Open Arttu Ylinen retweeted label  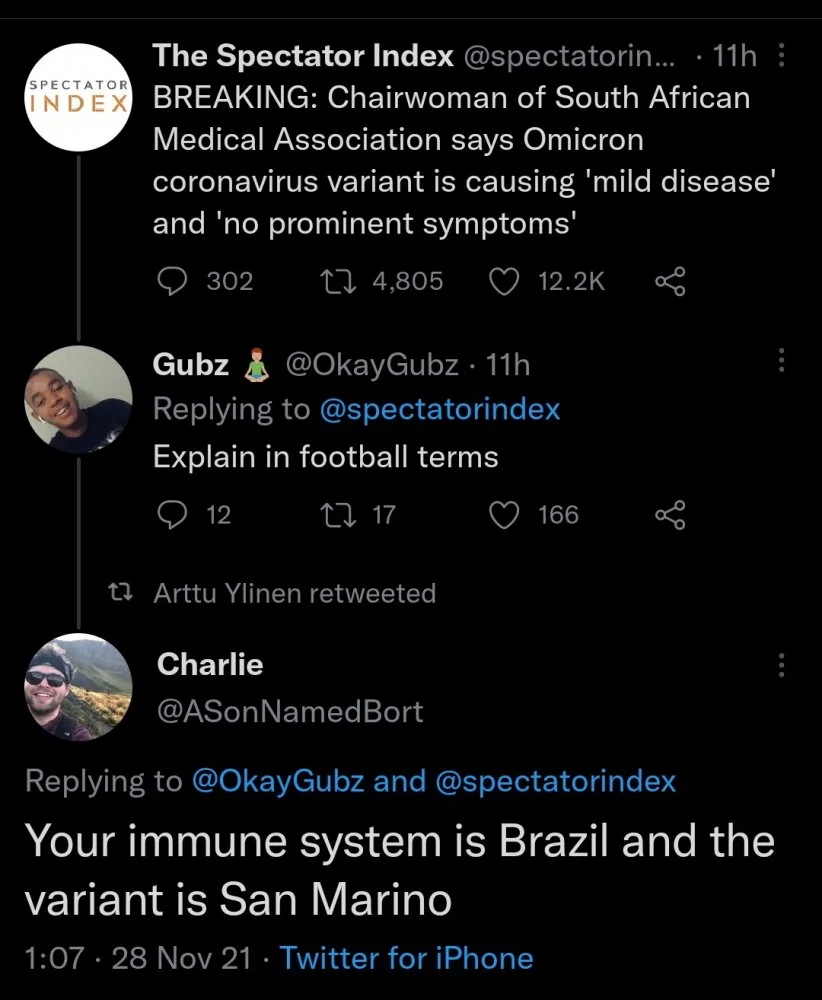pos(294,593)
